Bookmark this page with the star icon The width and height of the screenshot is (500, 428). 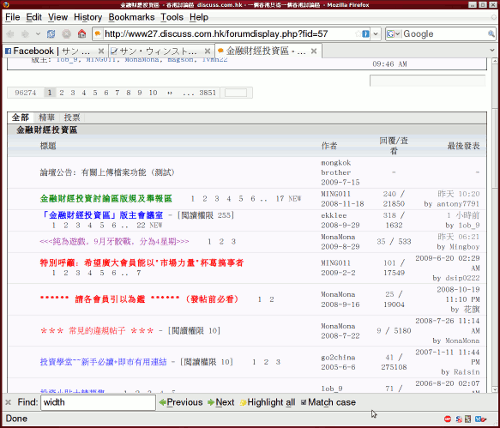[358, 34]
